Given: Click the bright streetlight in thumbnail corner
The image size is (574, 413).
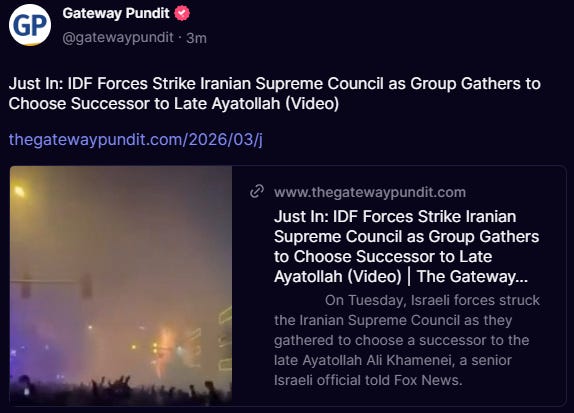Looking at the screenshot, I should coord(19,191).
